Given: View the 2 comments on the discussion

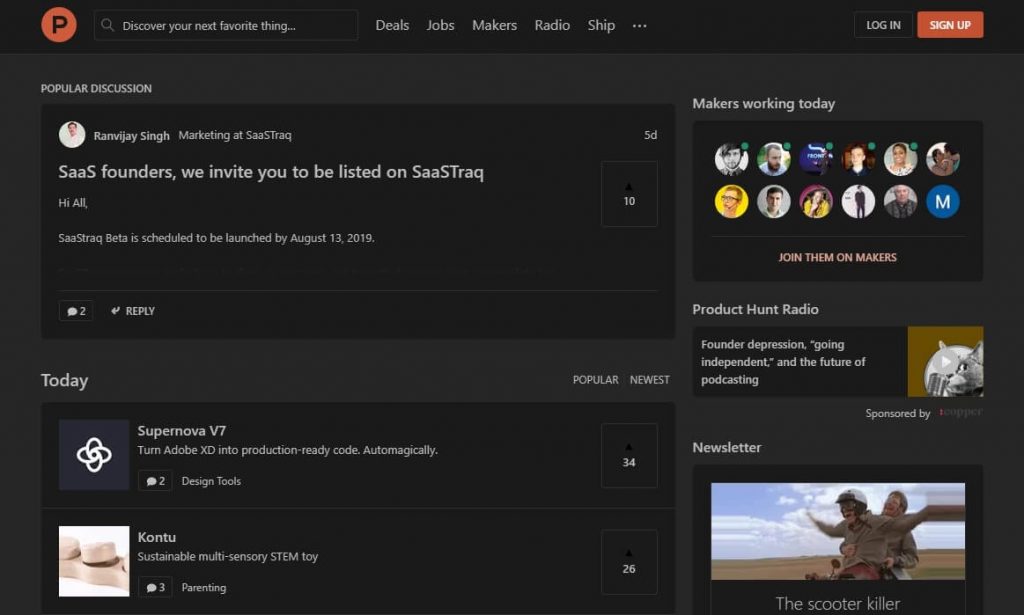Looking at the screenshot, I should [76, 311].
